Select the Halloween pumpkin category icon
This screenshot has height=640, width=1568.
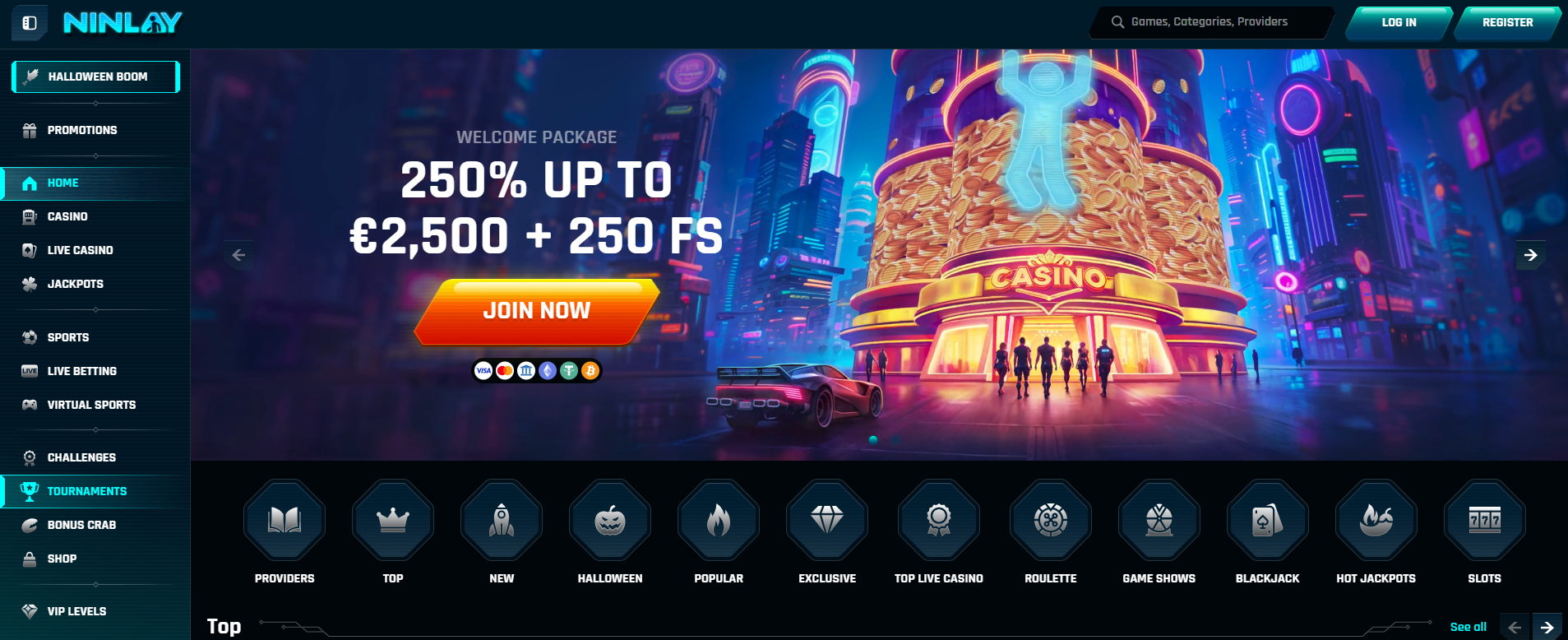tap(610, 520)
